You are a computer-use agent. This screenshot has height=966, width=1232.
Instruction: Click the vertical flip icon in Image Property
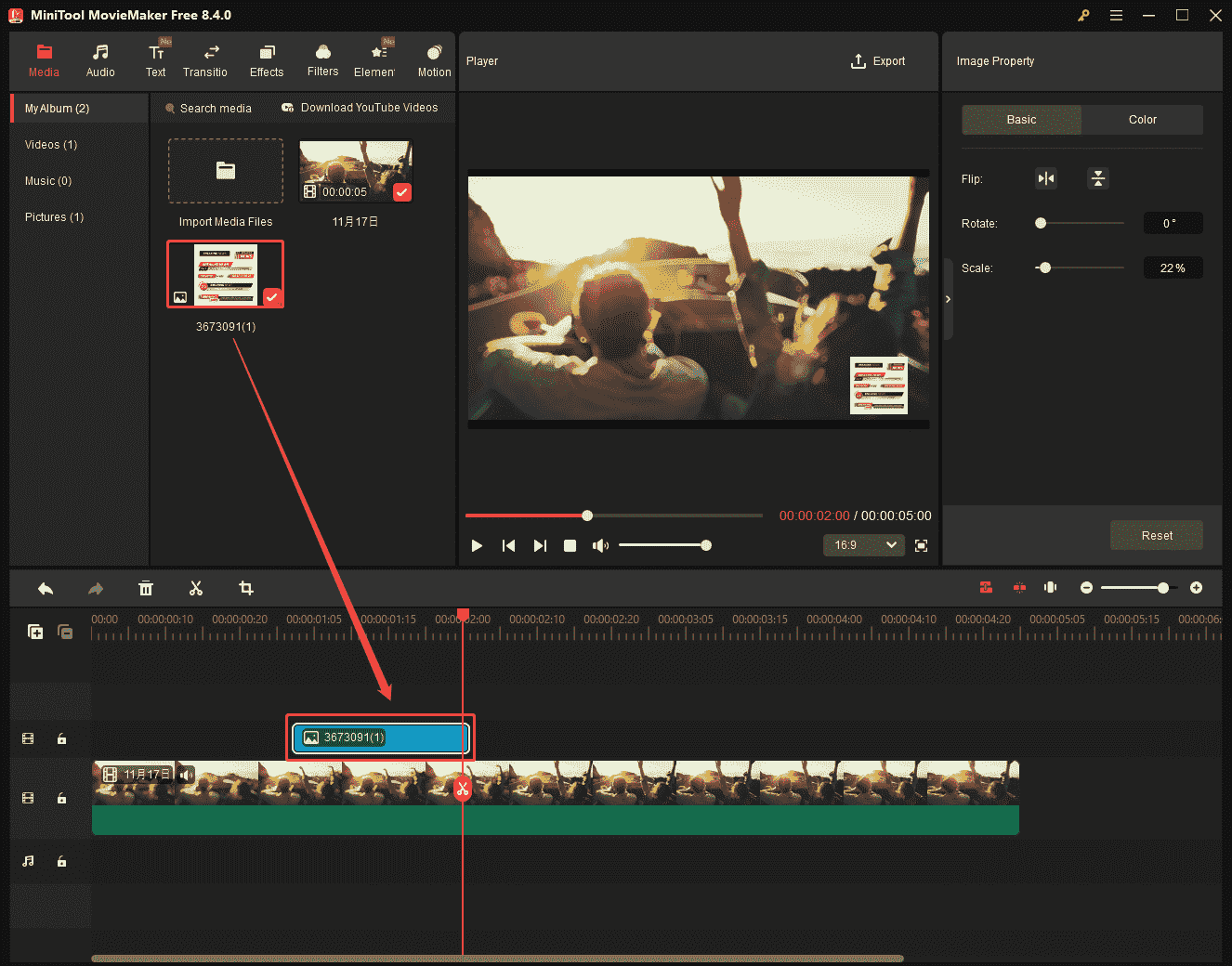tap(1098, 177)
